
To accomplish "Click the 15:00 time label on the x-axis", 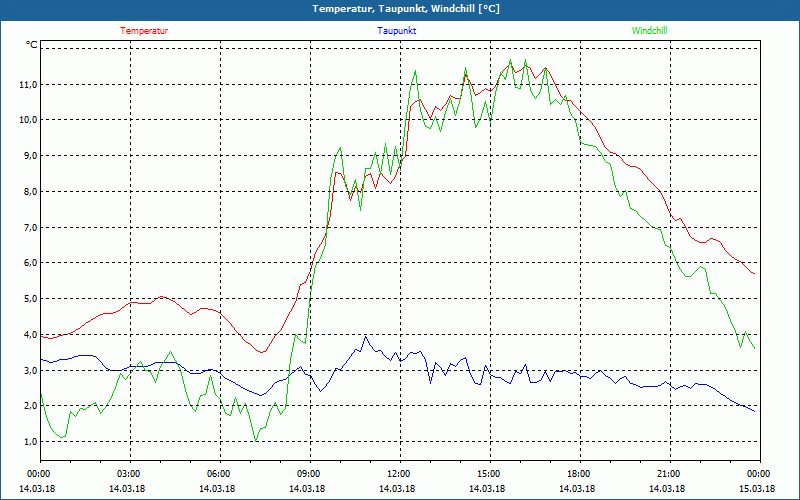I will point(489,474).
